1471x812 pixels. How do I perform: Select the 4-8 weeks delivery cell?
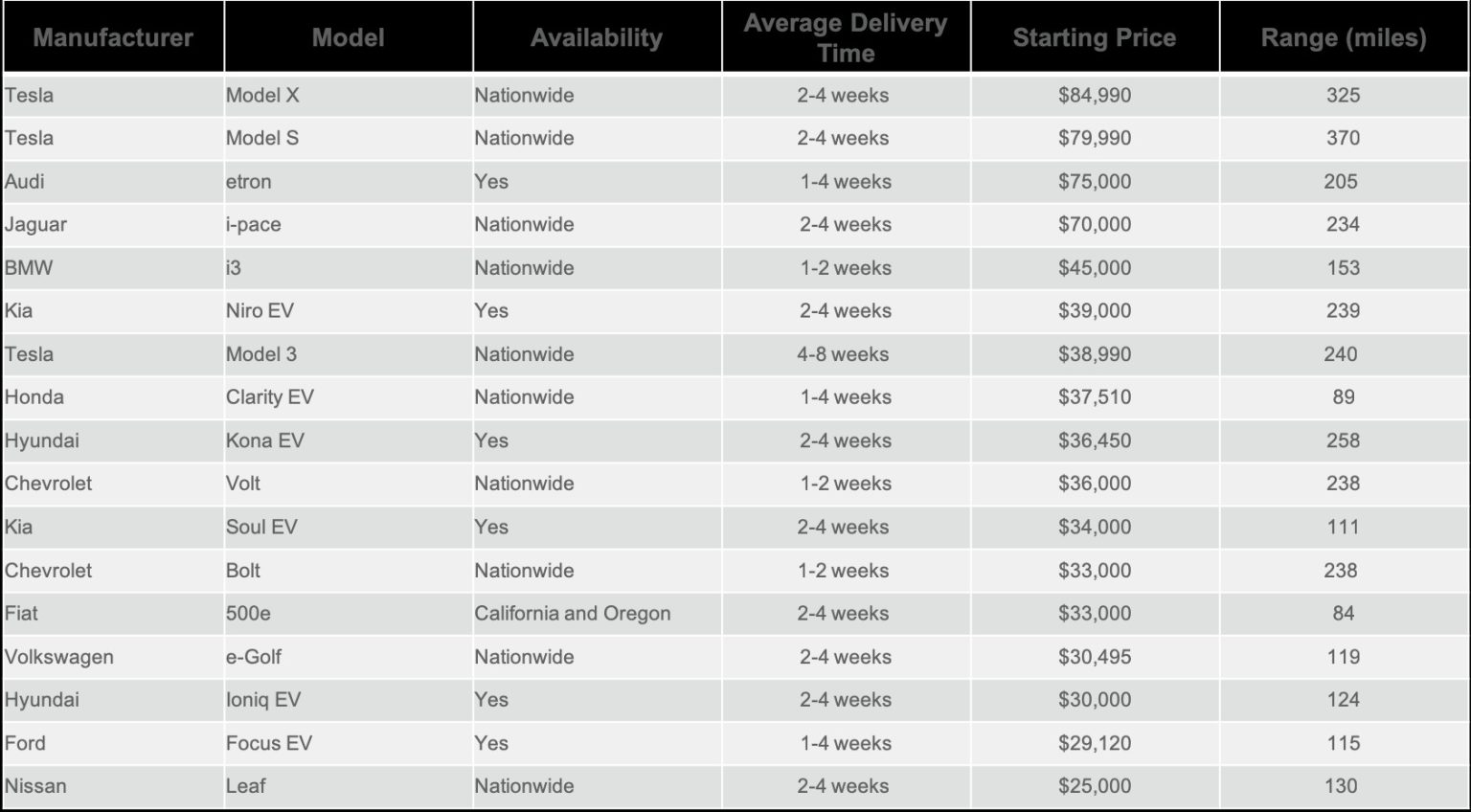click(x=843, y=354)
